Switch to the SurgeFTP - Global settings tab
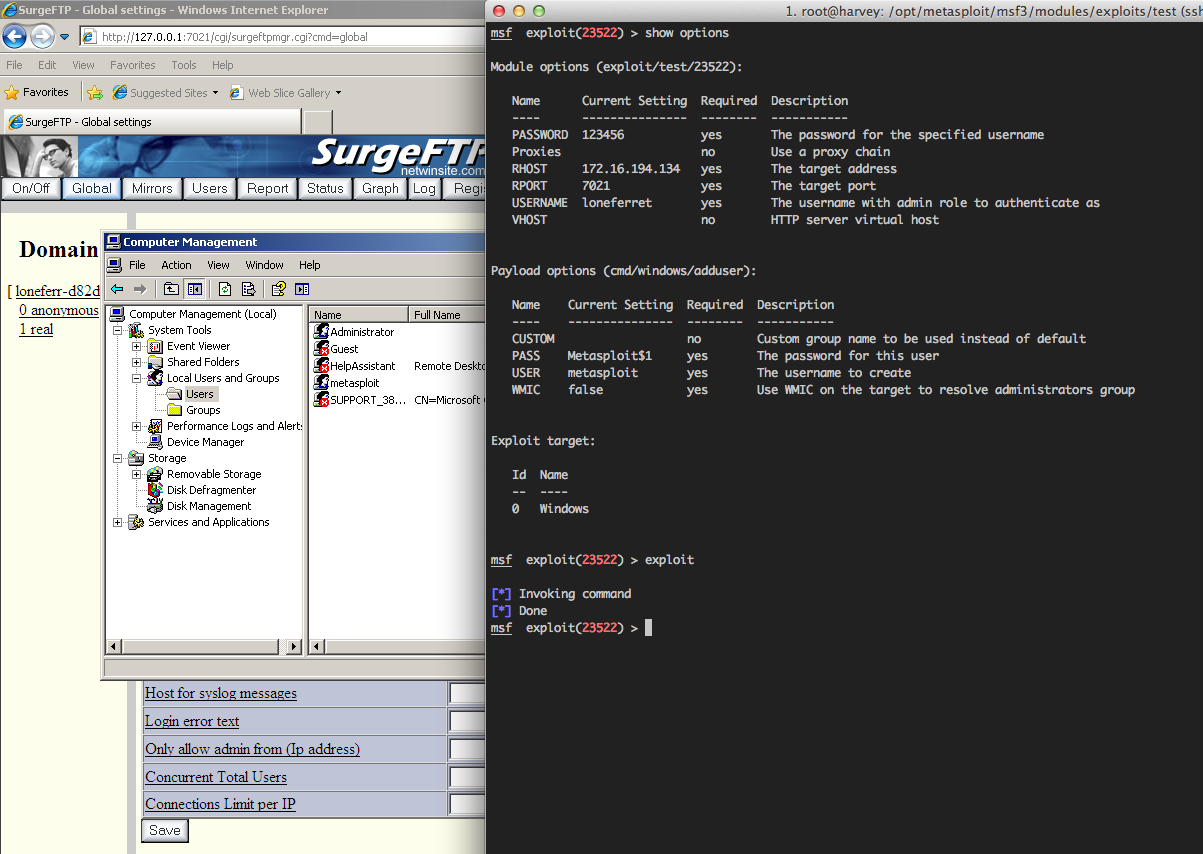The height and width of the screenshot is (854, 1203). click(150, 122)
